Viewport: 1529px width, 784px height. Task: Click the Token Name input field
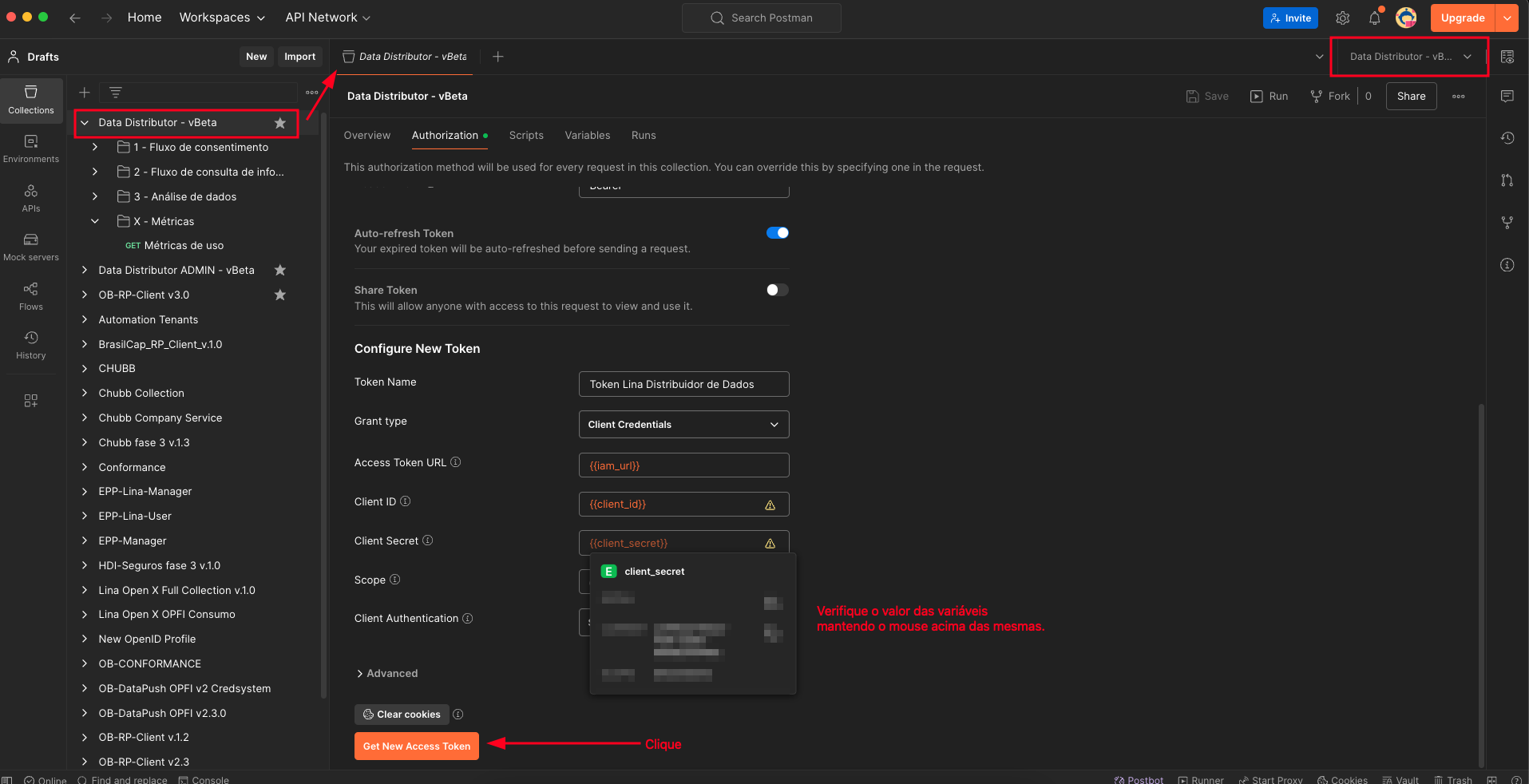[683, 384]
